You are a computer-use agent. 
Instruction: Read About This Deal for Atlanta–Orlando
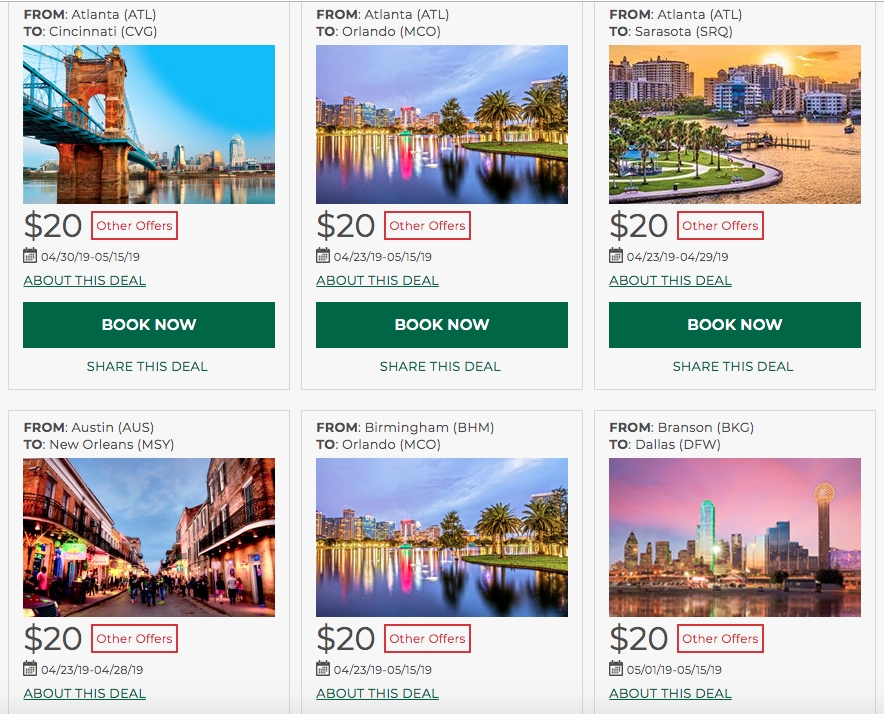coord(377,281)
